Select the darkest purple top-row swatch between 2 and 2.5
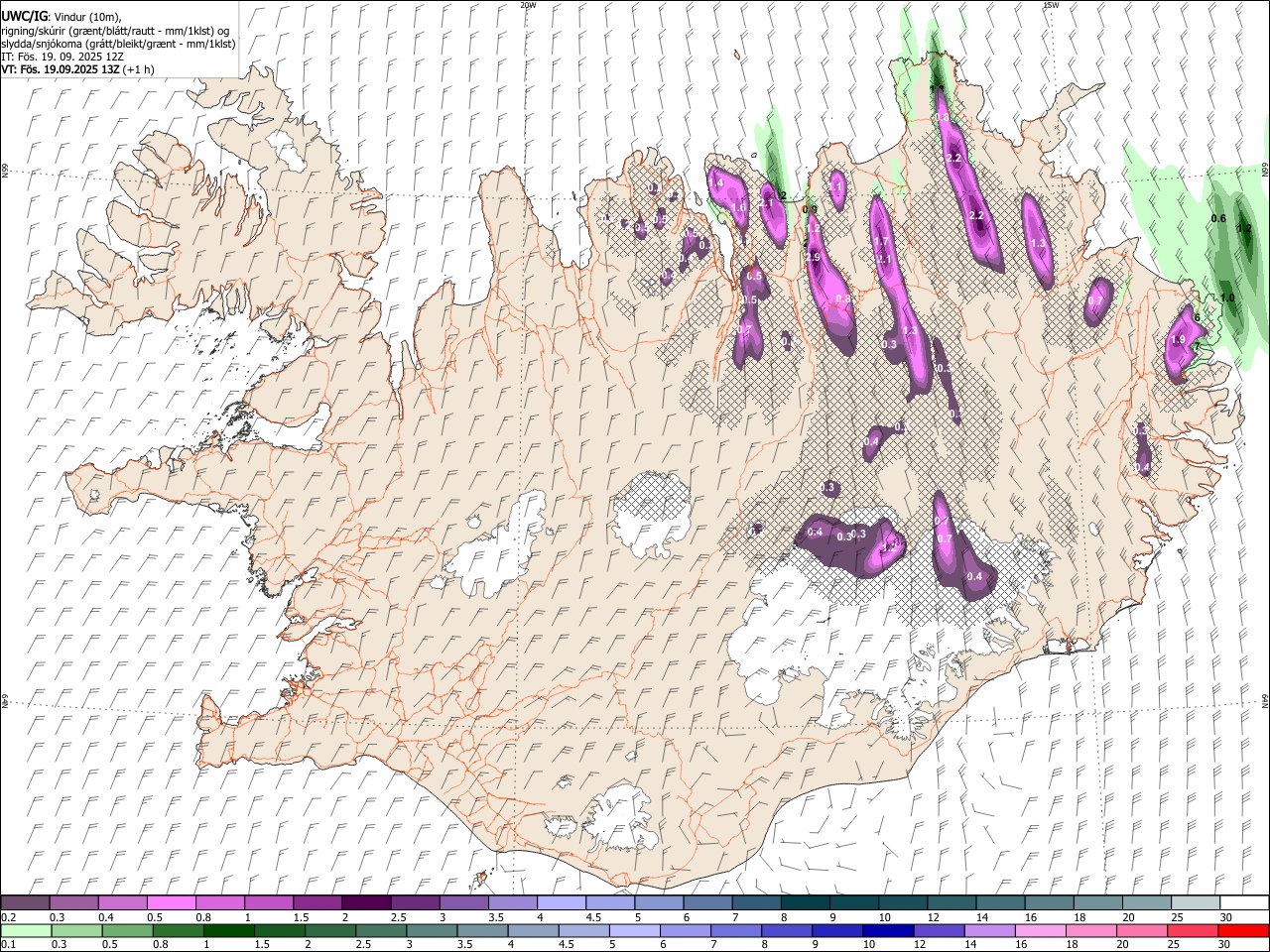The height and width of the screenshot is (952, 1270). (366, 902)
